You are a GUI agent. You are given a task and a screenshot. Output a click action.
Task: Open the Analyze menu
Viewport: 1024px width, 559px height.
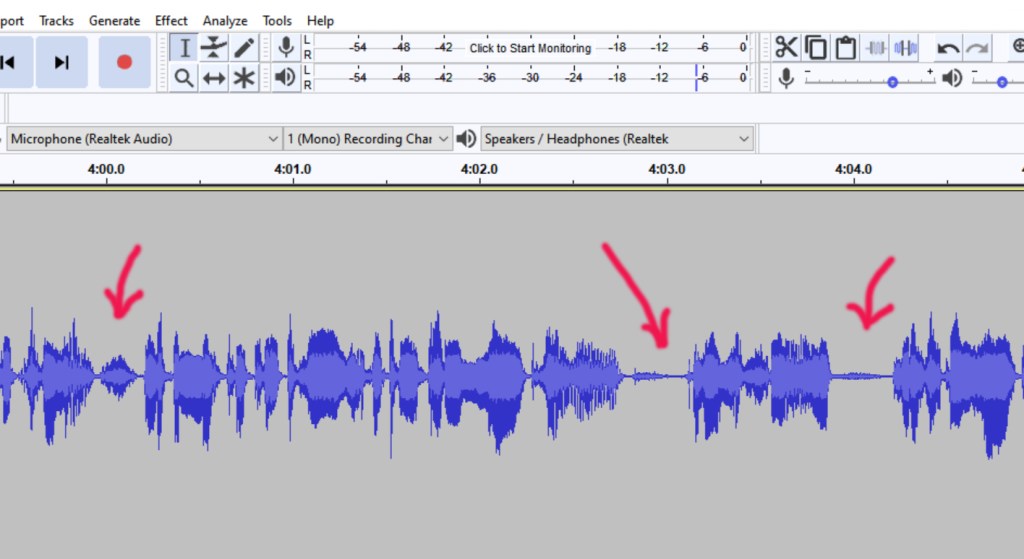tap(225, 20)
